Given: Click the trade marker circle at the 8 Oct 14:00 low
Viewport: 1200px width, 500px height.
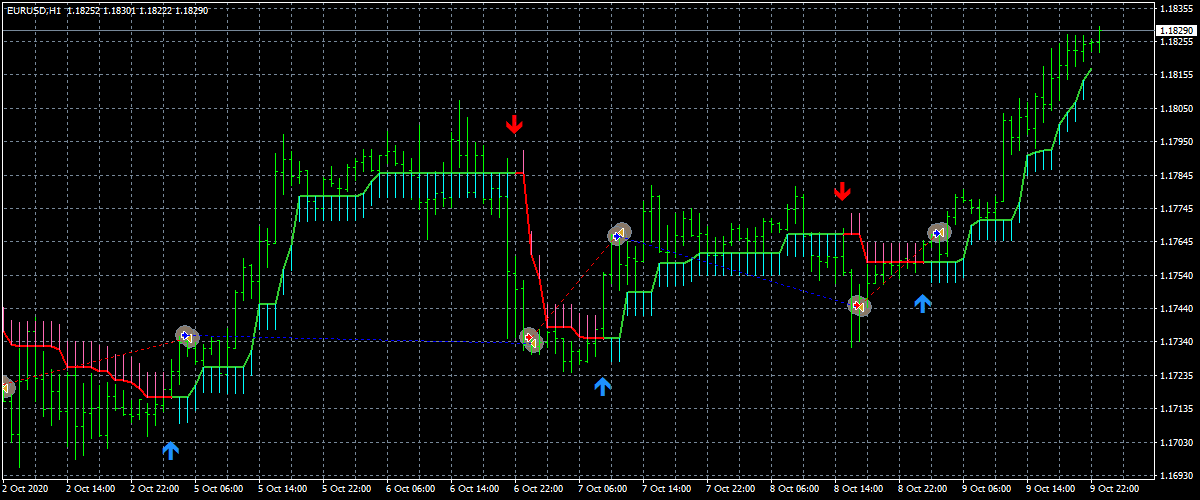Looking at the screenshot, I should click(859, 305).
